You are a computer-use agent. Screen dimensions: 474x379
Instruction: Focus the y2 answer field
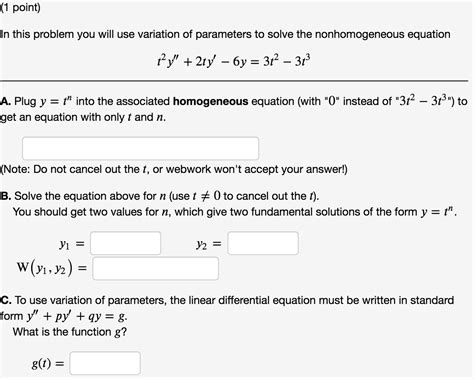pyautogui.click(x=263, y=243)
